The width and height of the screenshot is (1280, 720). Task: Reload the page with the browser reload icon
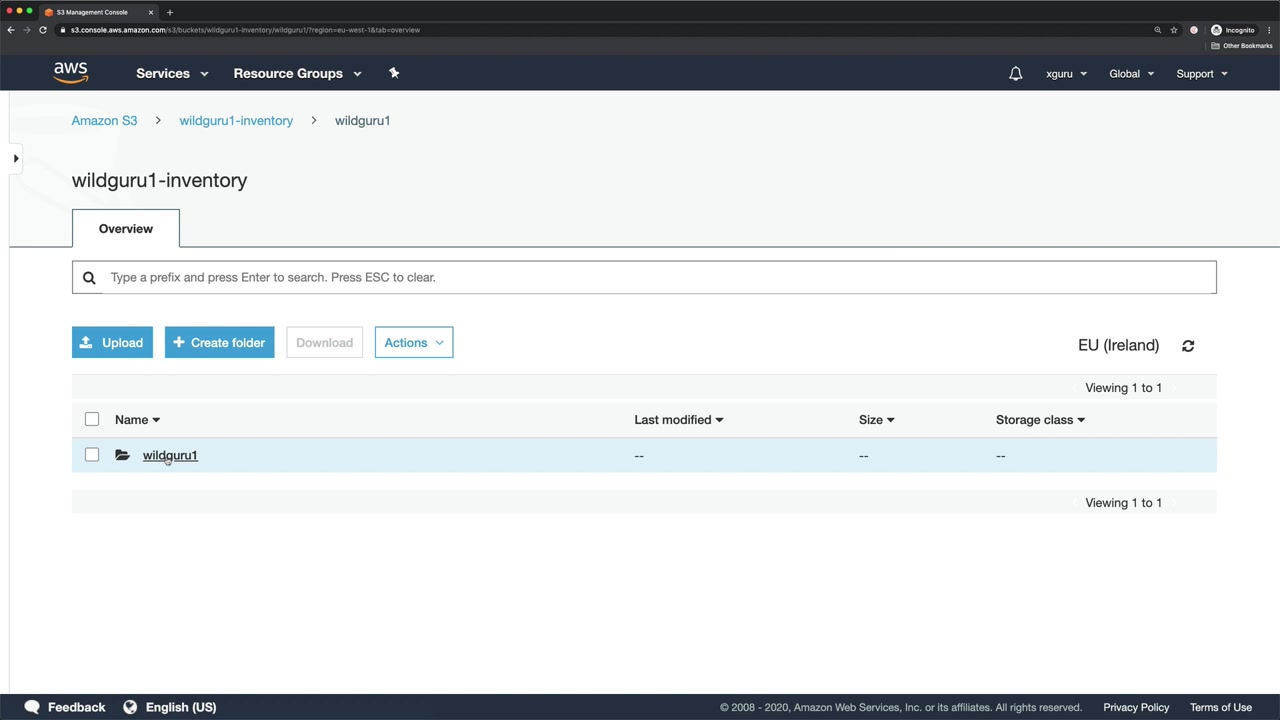point(43,30)
